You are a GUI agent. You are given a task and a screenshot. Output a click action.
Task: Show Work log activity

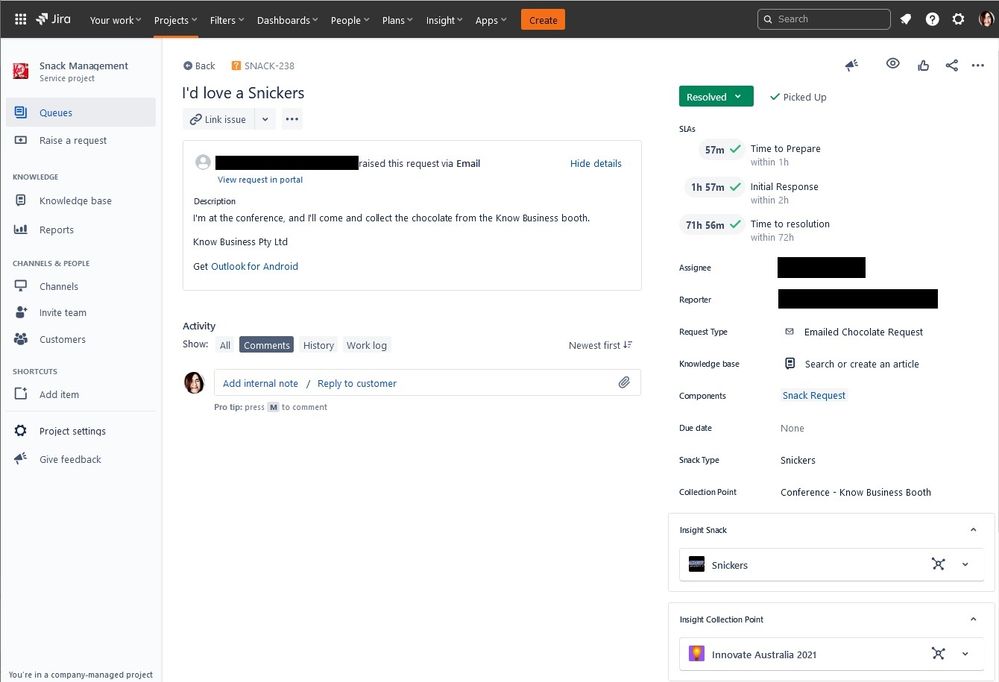(366, 345)
